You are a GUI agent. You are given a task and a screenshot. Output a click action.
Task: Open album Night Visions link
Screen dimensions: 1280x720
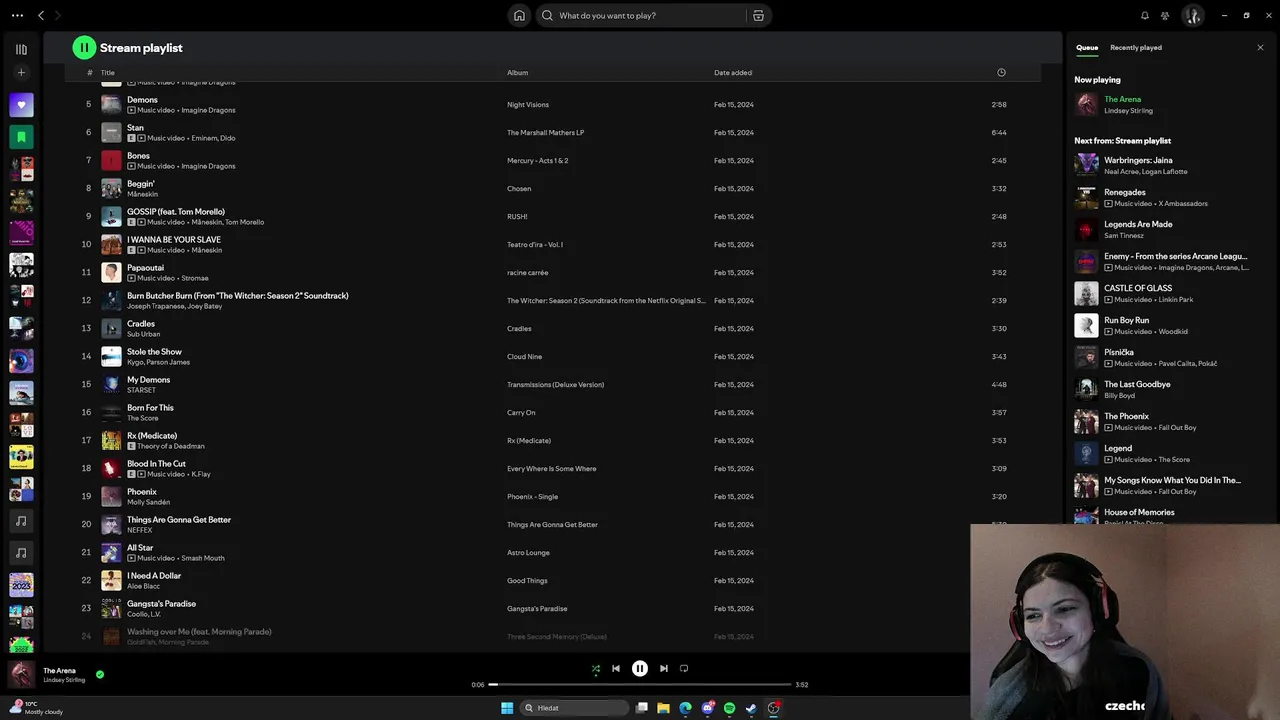[527, 104]
